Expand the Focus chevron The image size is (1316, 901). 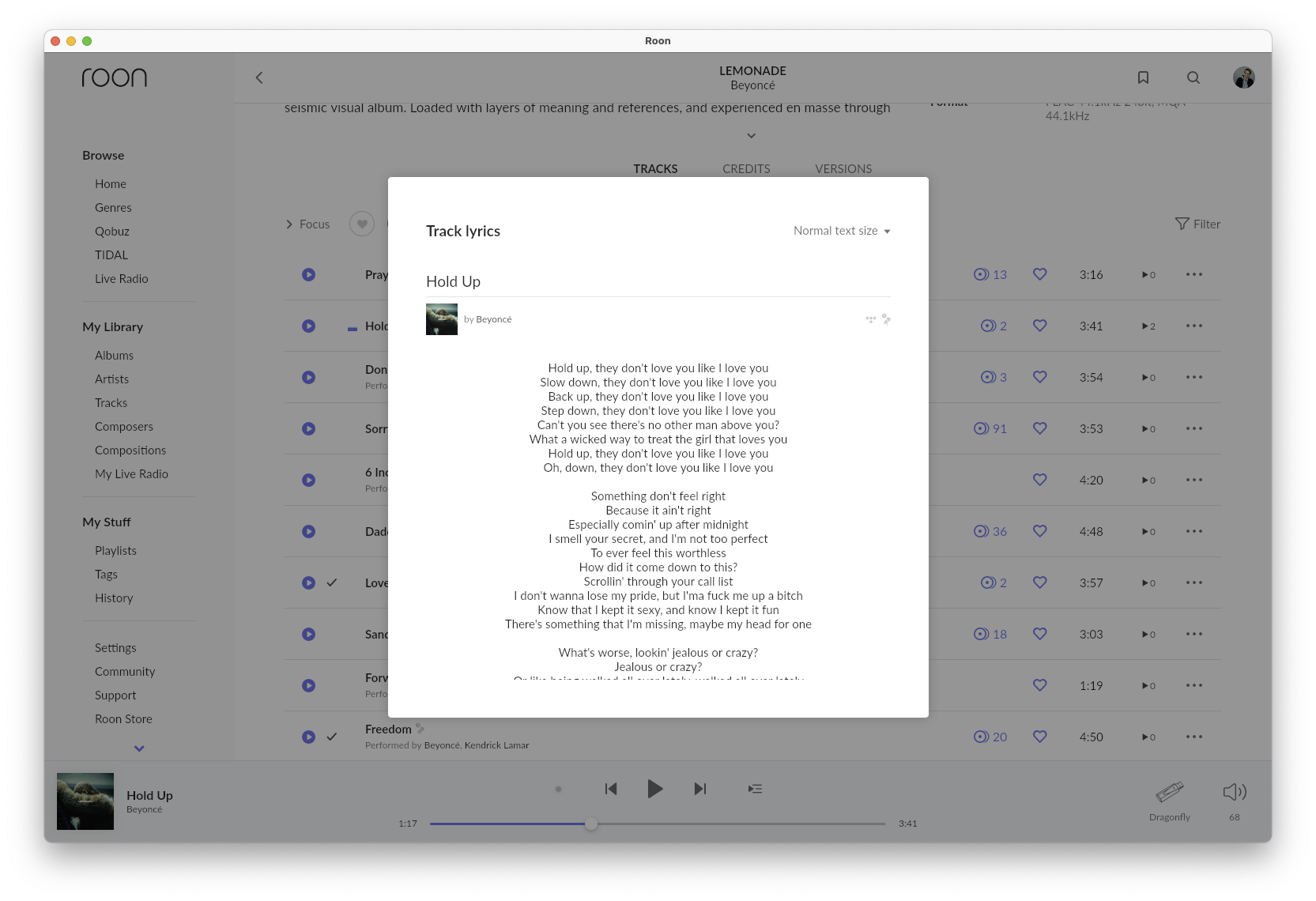[x=289, y=224]
